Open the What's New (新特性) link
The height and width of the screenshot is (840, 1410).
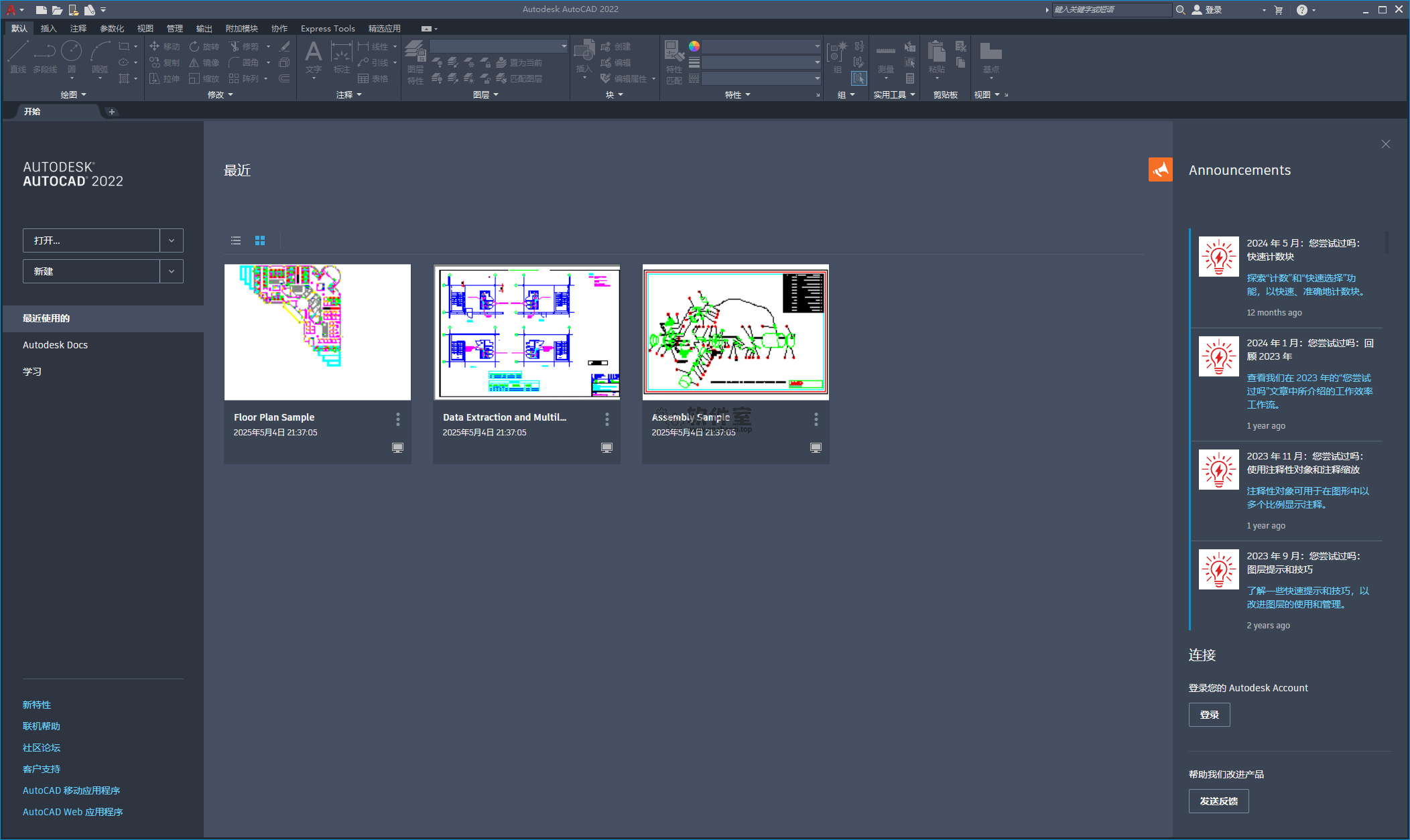(x=37, y=705)
